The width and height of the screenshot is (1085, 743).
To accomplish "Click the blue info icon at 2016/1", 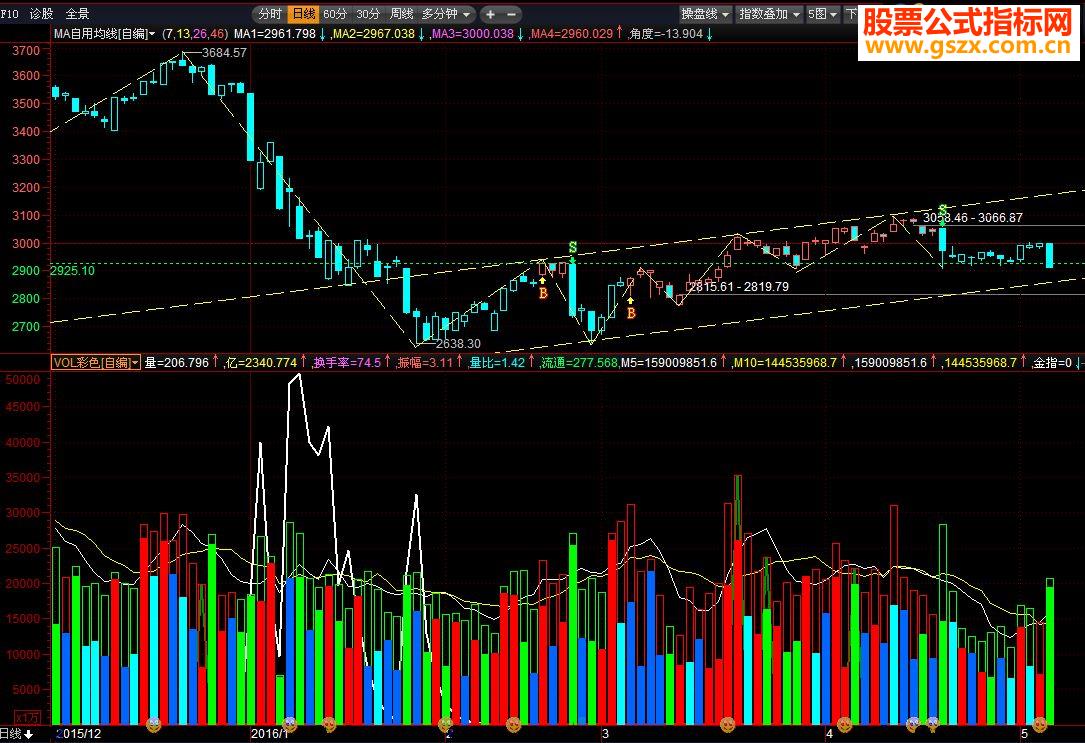I will 291,724.
